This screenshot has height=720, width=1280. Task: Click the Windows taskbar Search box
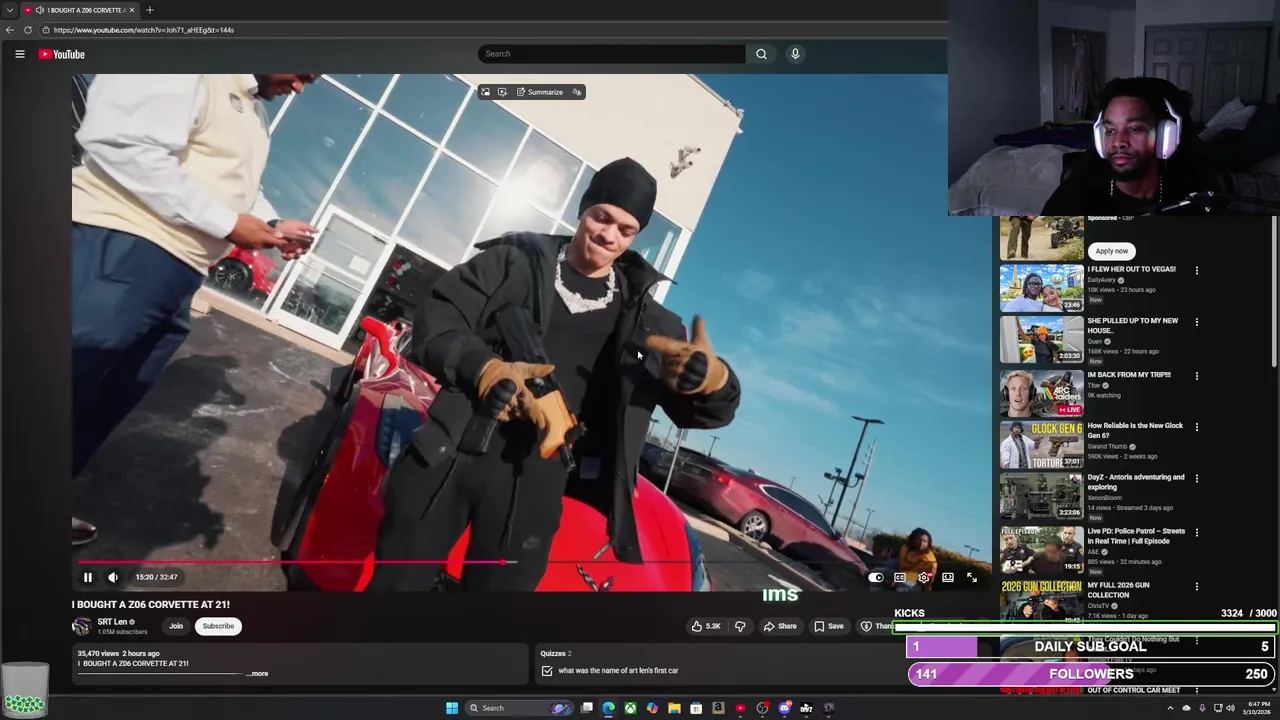[x=520, y=708]
